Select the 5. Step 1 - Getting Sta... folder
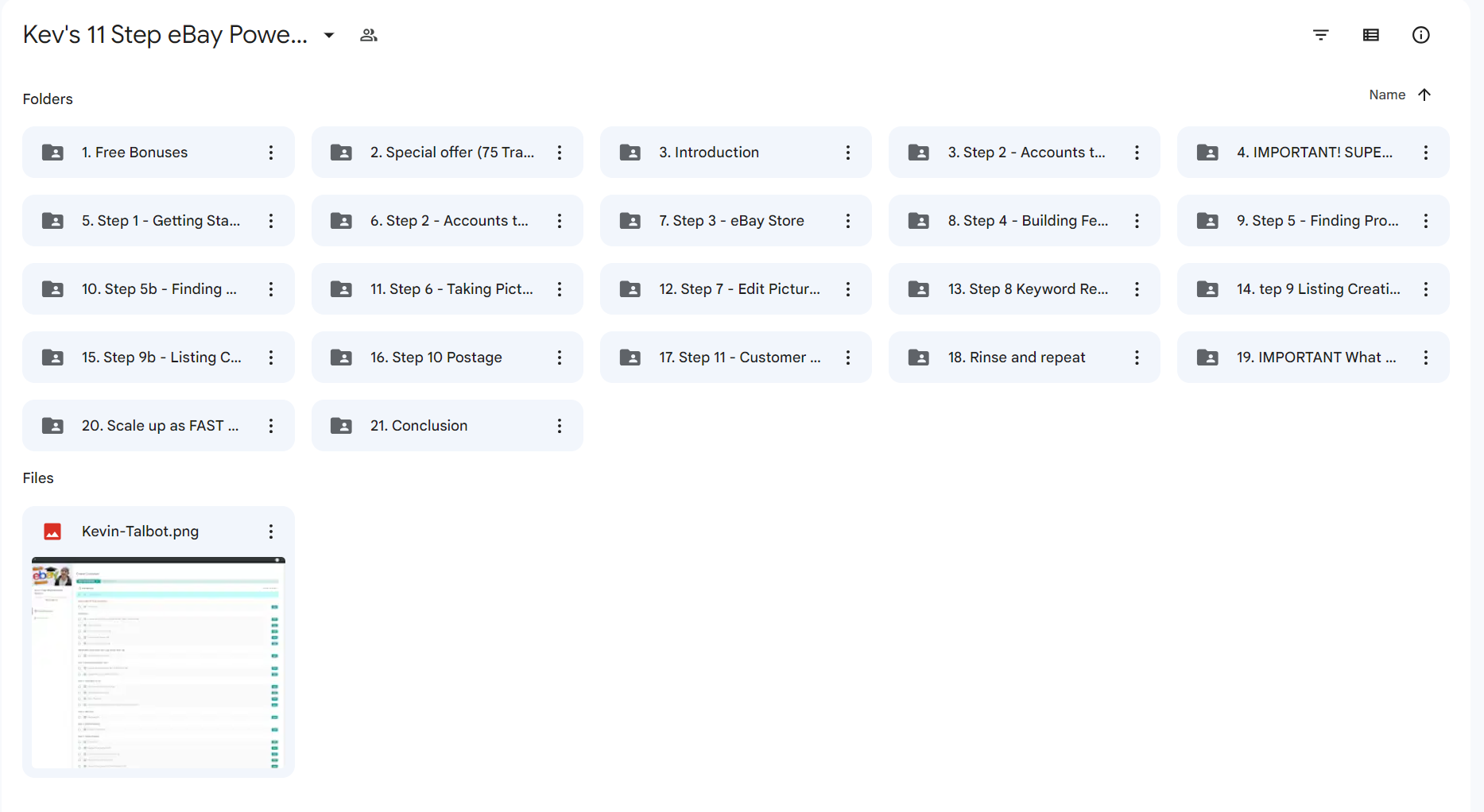 click(x=158, y=221)
